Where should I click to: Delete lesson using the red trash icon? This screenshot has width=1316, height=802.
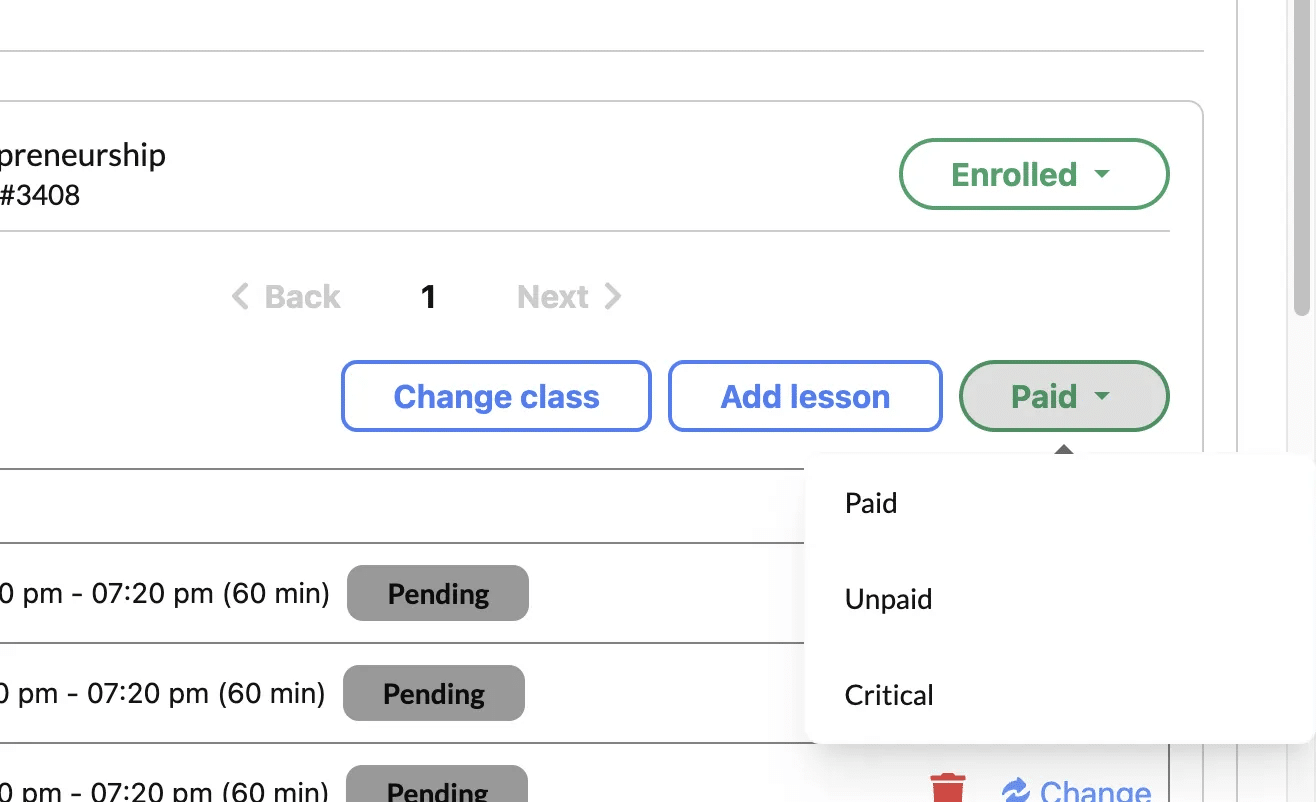tap(948, 788)
